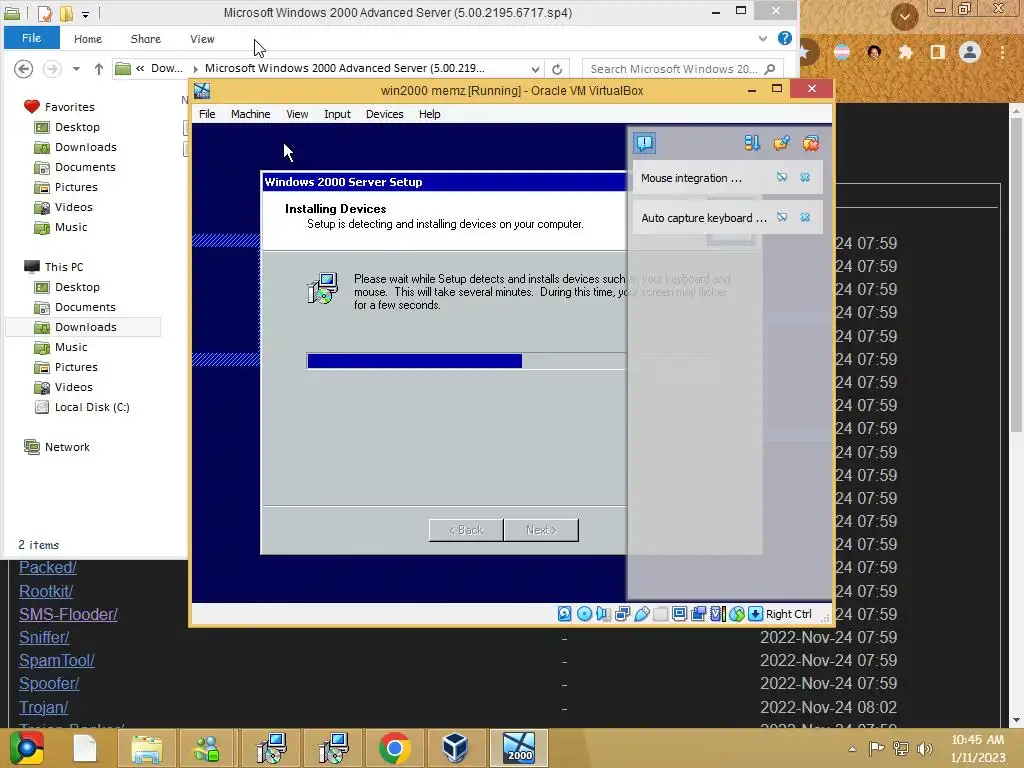The image size is (1024, 768).
Task: Click the delete all notifications icon
Action: click(x=810, y=143)
